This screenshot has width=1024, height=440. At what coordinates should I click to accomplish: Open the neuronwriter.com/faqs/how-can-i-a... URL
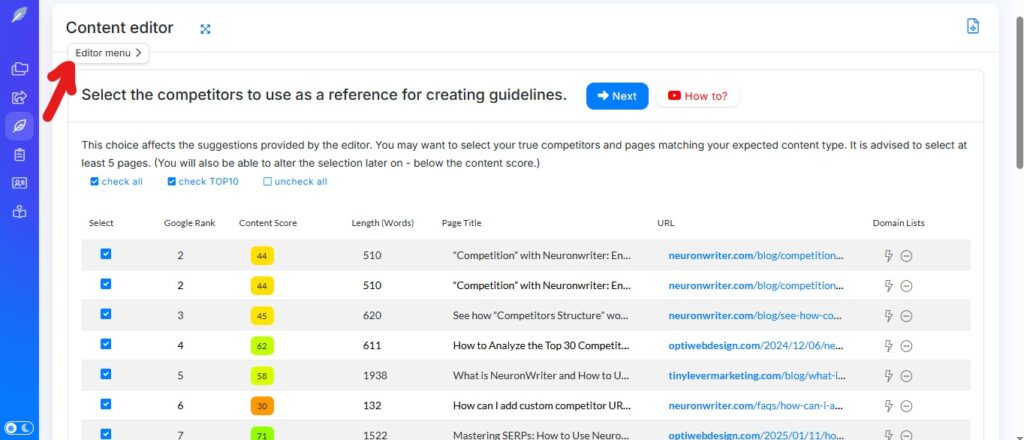756,406
